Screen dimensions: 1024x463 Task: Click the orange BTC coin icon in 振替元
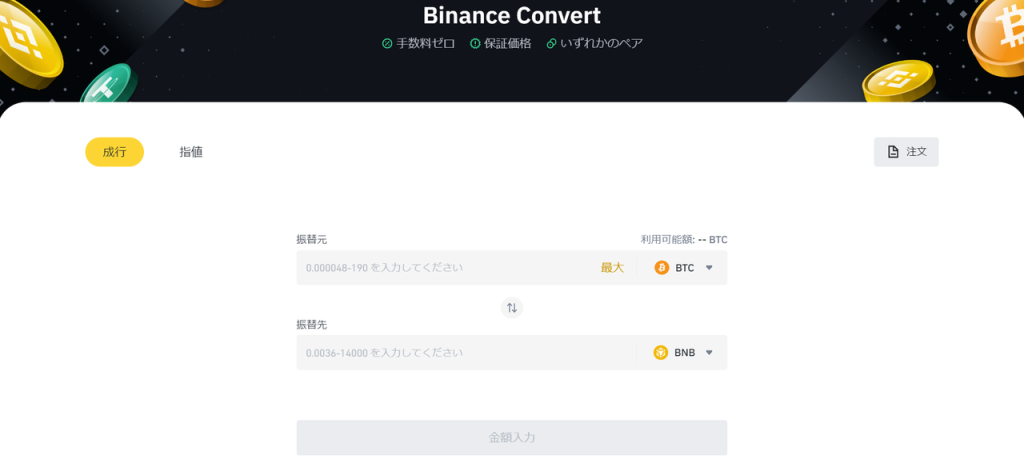point(661,268)
